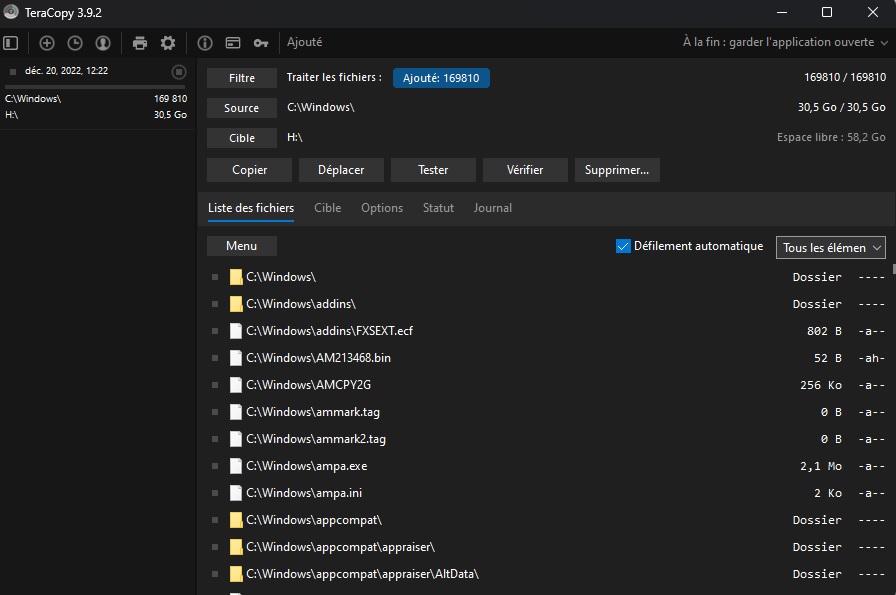
Task: Open the history clock icon
Action: click(x=75, y=43)
